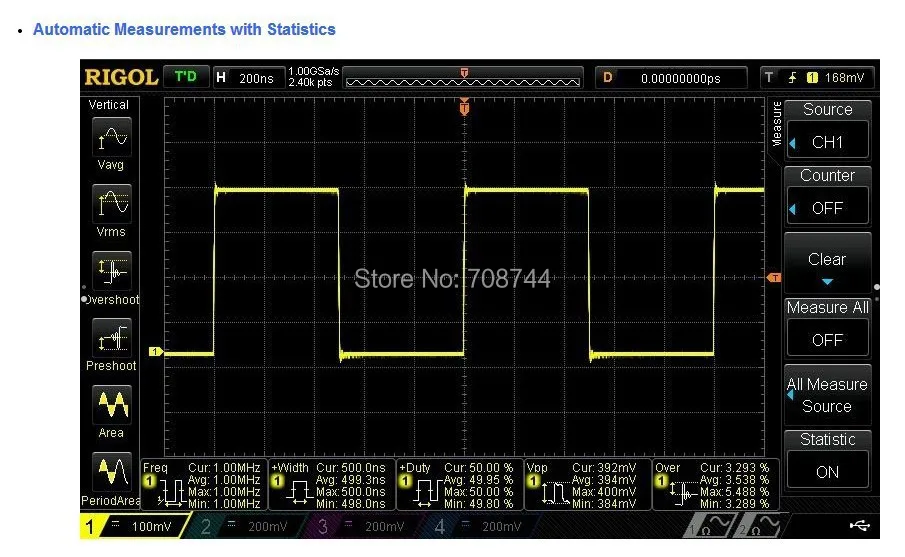This screenshot has width=905, height=557.
Task: Select channel 3 tab at 200mV
Action: point(362,526)
